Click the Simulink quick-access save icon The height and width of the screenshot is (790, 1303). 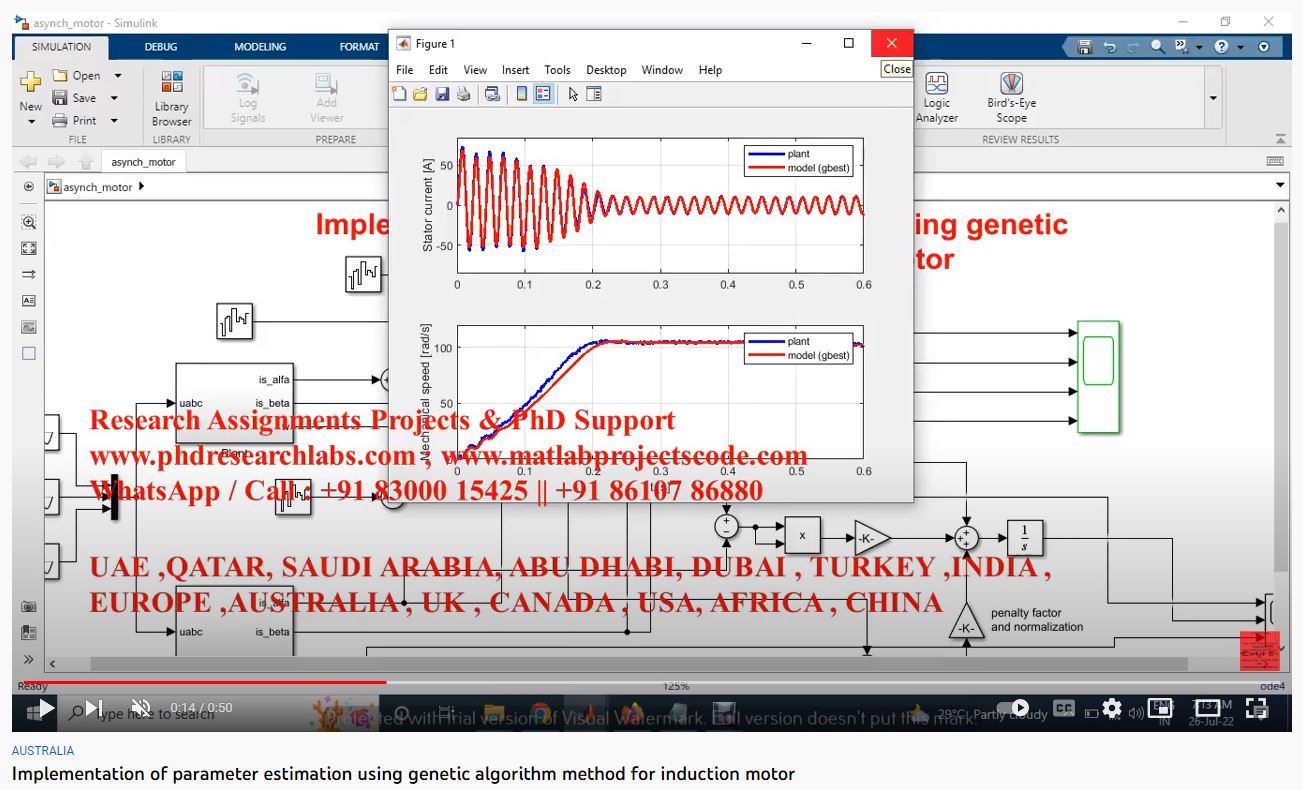pyautogui.click(x=1085, y=47)
